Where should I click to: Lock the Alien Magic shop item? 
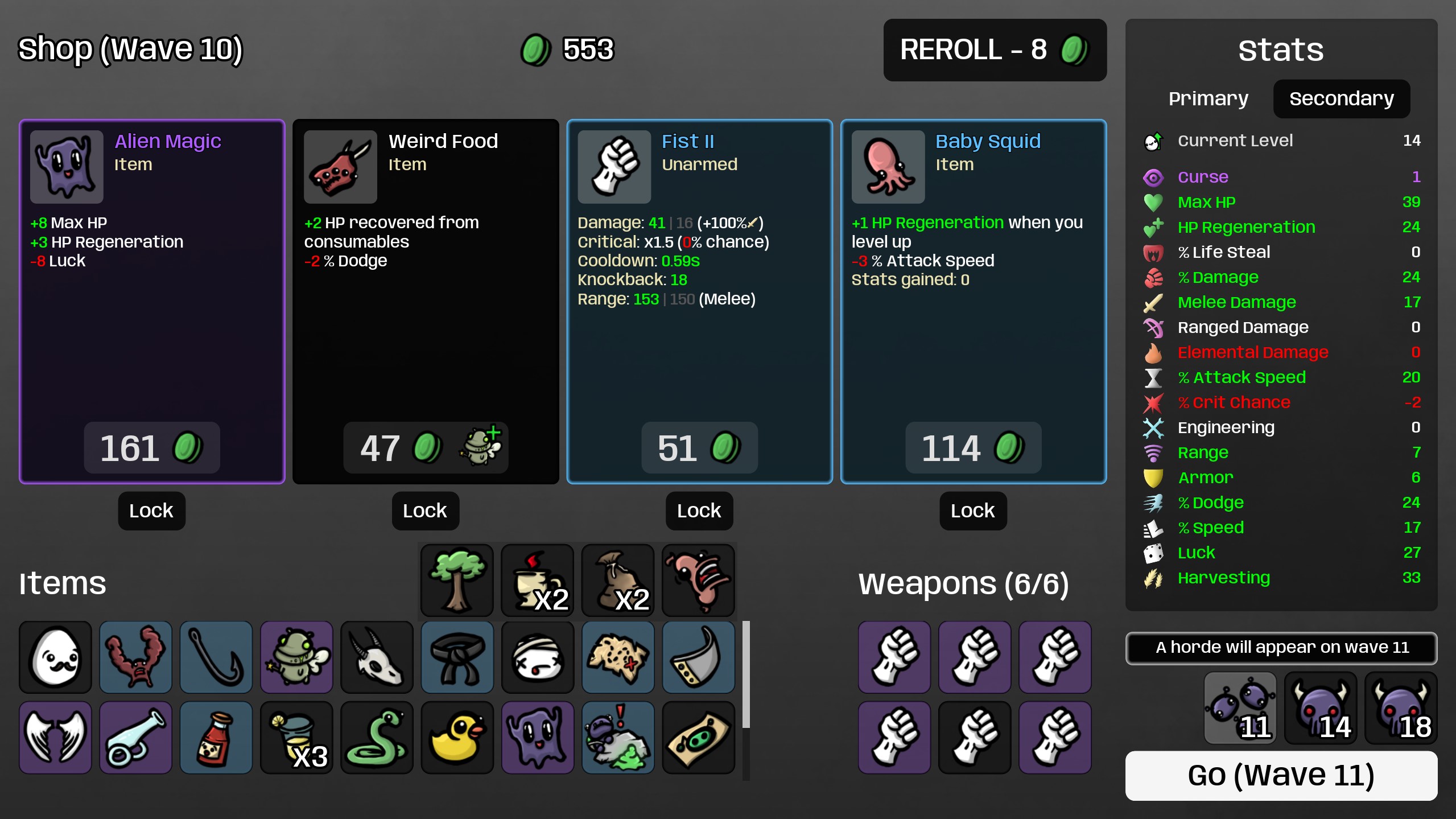click(151, 511)
